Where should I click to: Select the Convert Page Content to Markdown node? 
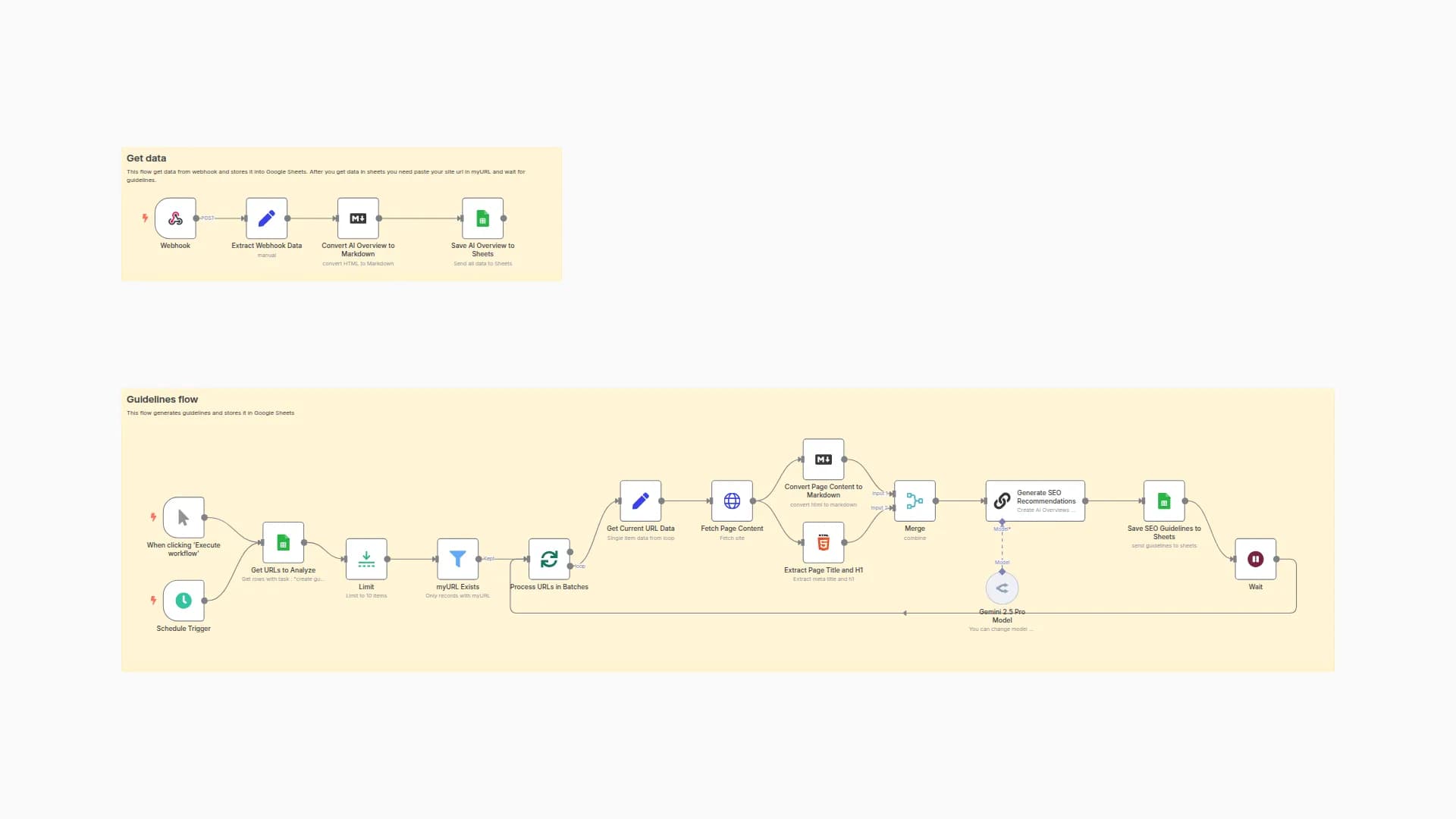pos(824,459)
